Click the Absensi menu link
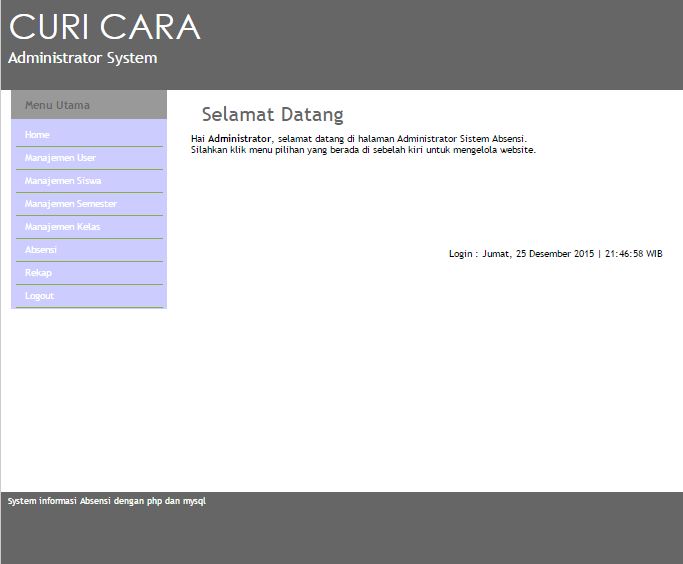This screenshot has width=683, height=564. click(x=41, y=250)
